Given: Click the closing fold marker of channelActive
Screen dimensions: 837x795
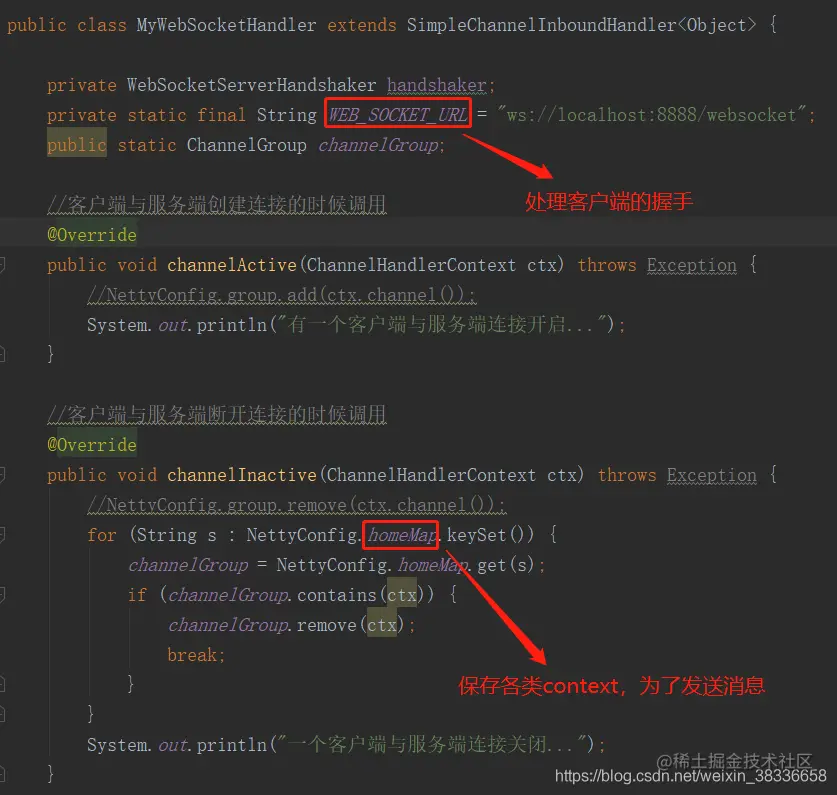Looking at the screenshot, I should coord(2,353).
